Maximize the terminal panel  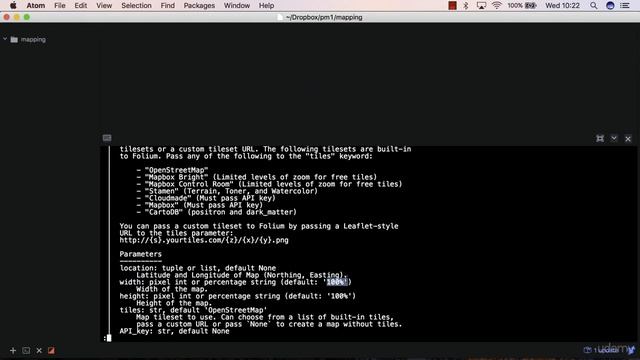(600, 139)
